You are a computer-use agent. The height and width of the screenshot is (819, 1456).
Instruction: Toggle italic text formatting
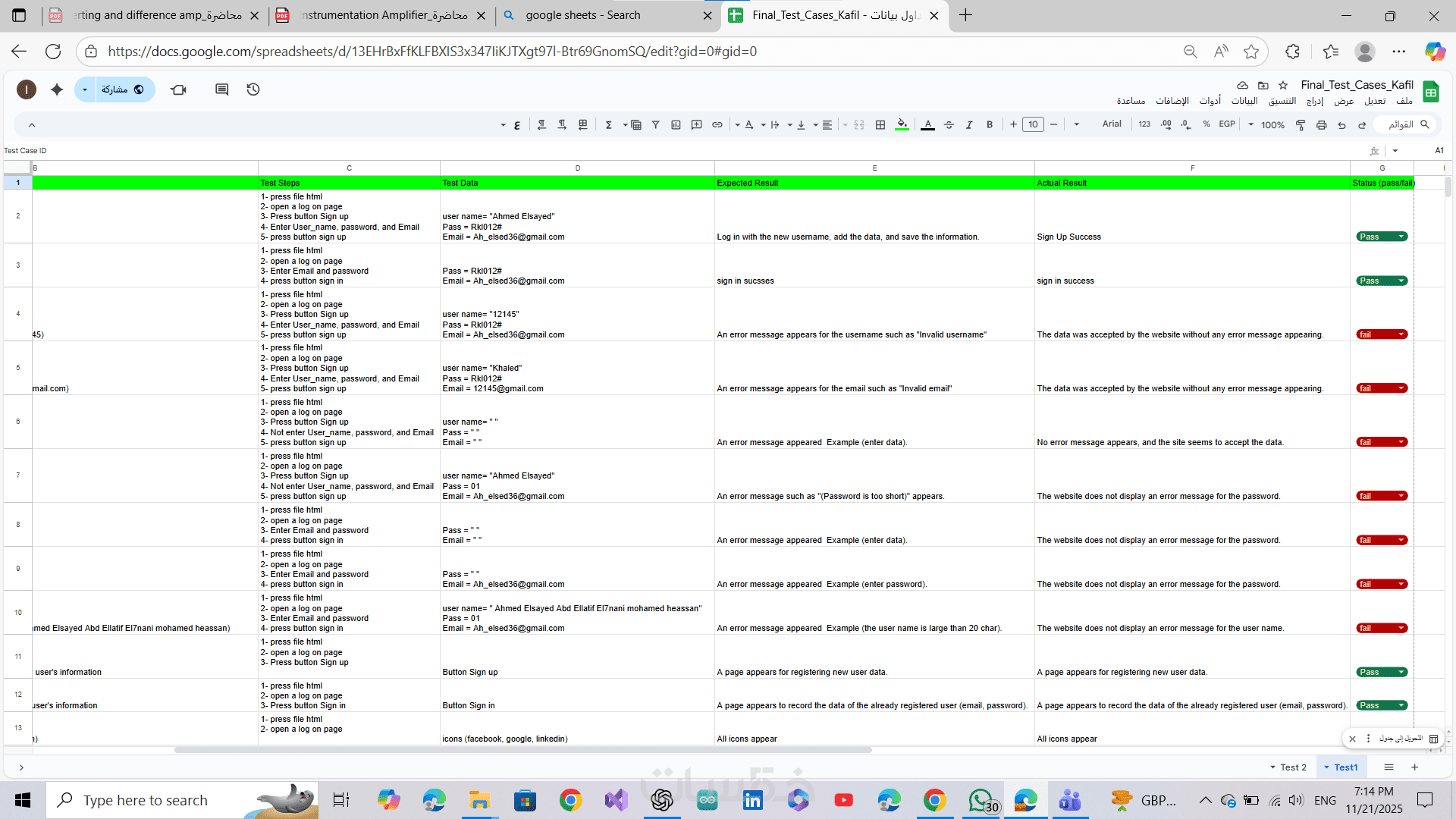point(969,125)
